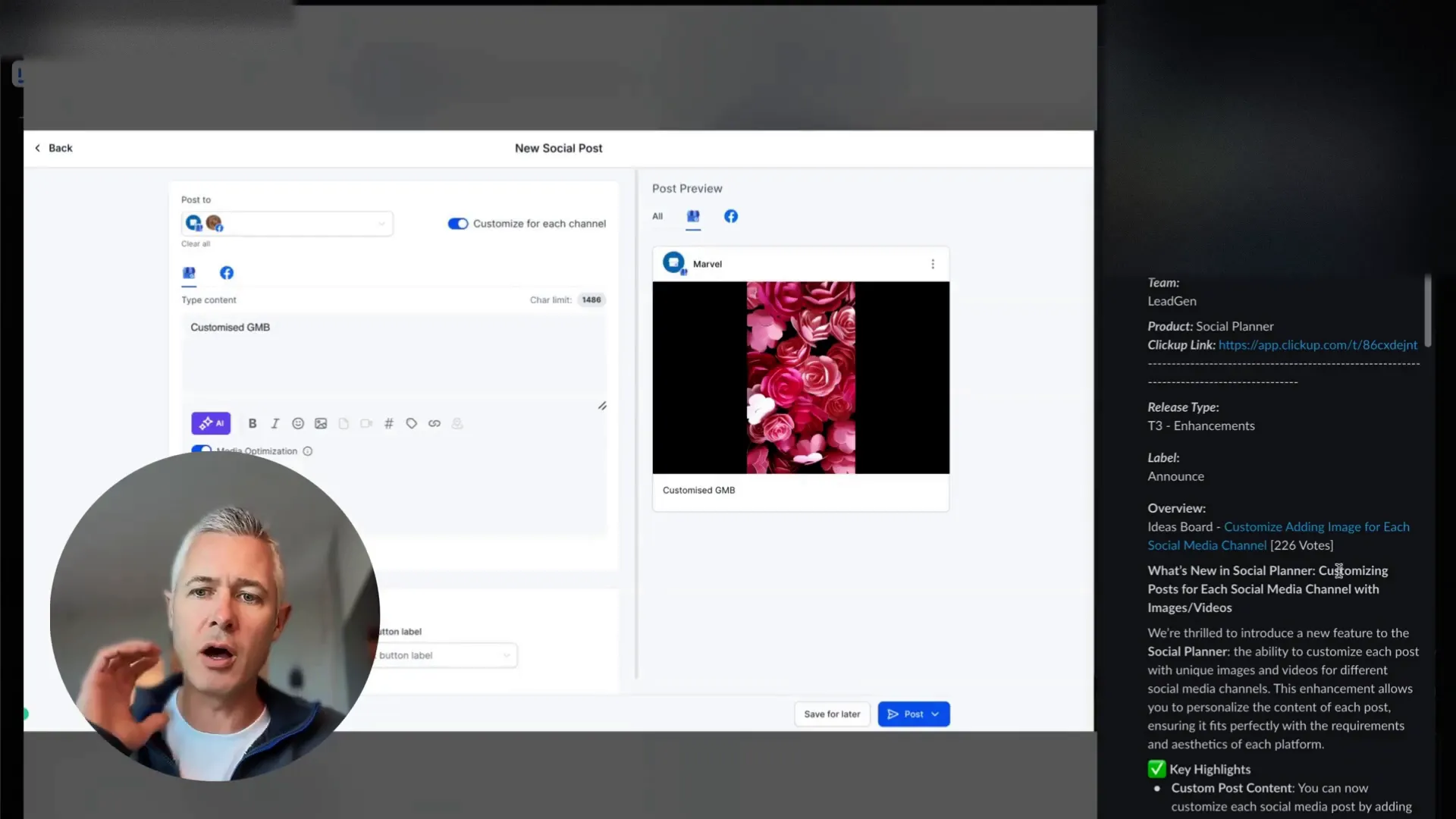
Task: Click the Media Optimization info icon
Action: pyautogui.click(x=308, y=451)
